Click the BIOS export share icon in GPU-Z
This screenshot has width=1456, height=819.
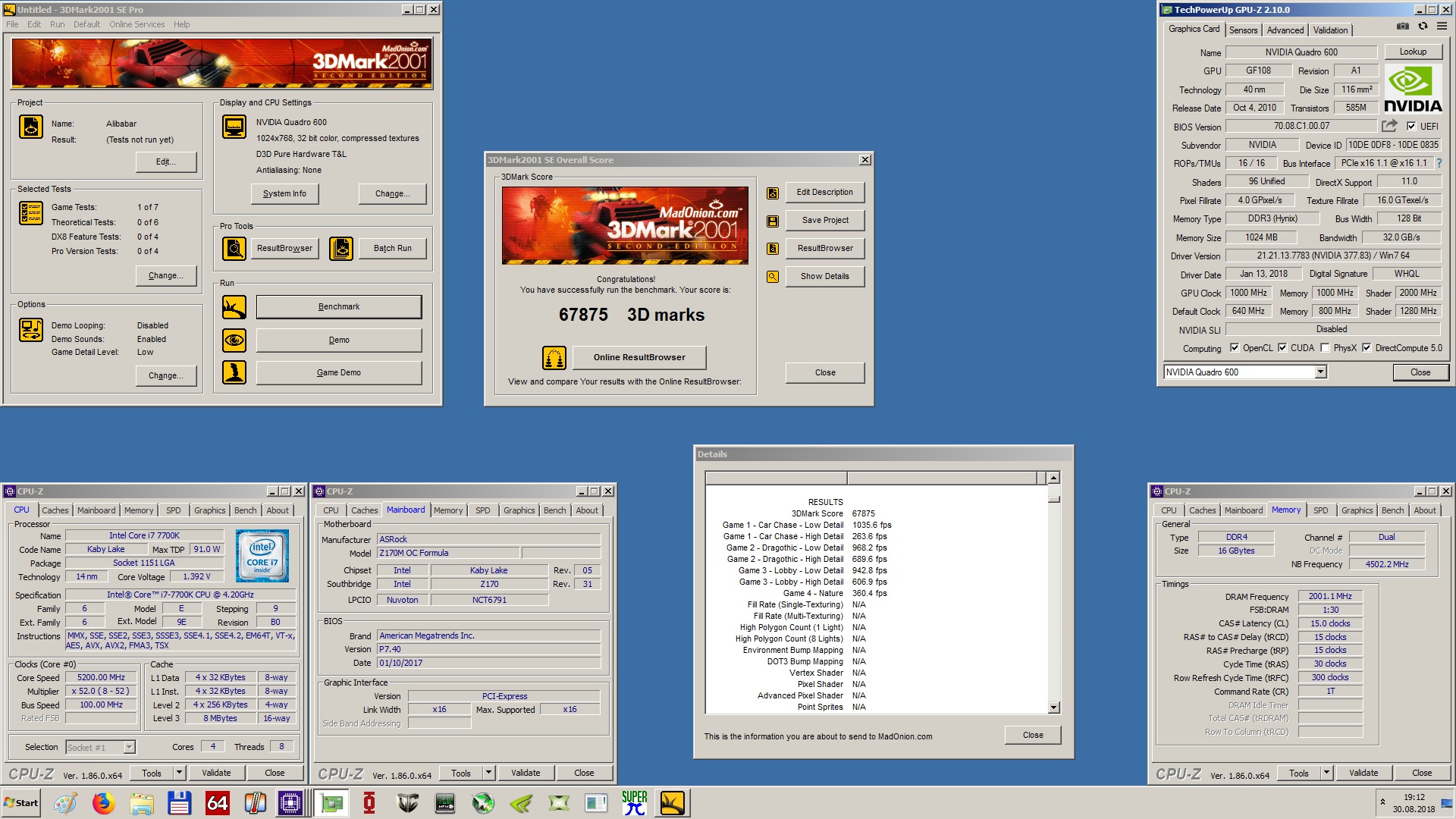[x=1389, y=126]
